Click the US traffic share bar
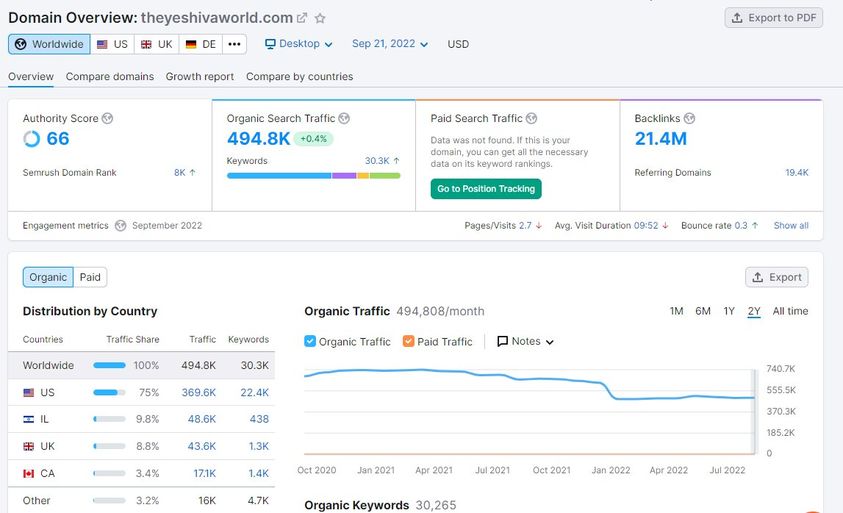Image resolution: width=843 pixels, height=513 pixels. point(109,393)
